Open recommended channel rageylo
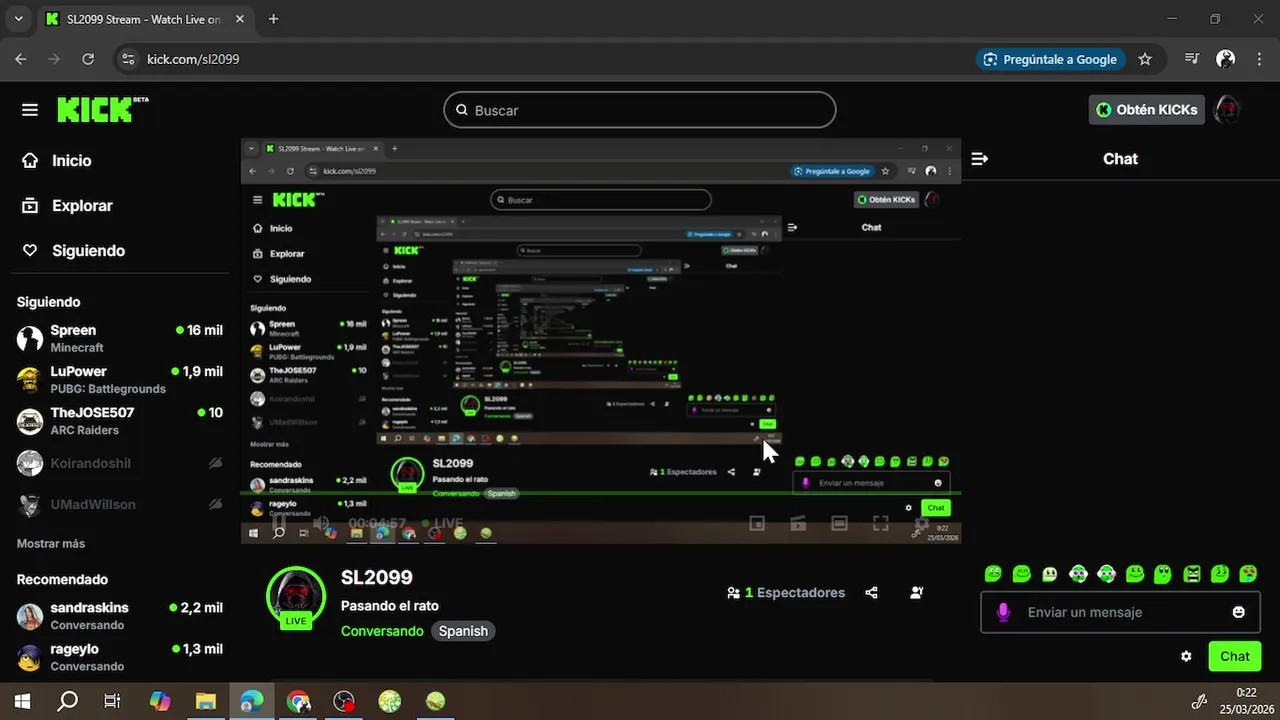Screen dimensions: 1280x720 (x=120, y=656)
